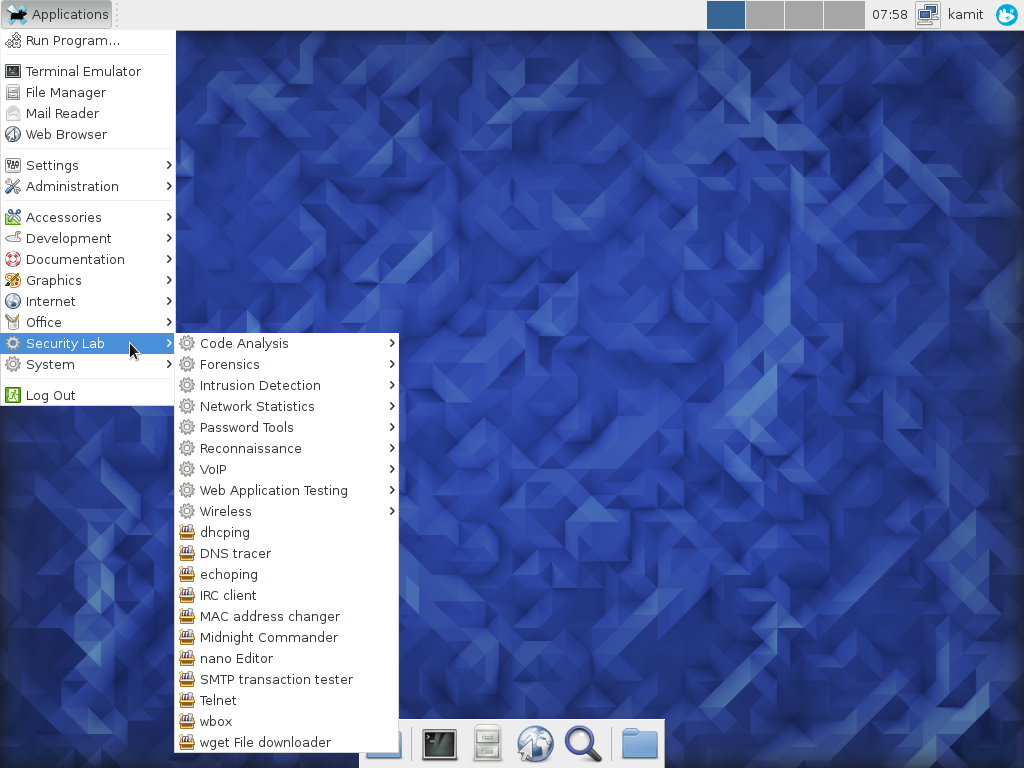This screenshot has width=1024, height=768.
Task: Switch to the second workspace in the pager
Action: pos(765,14)
